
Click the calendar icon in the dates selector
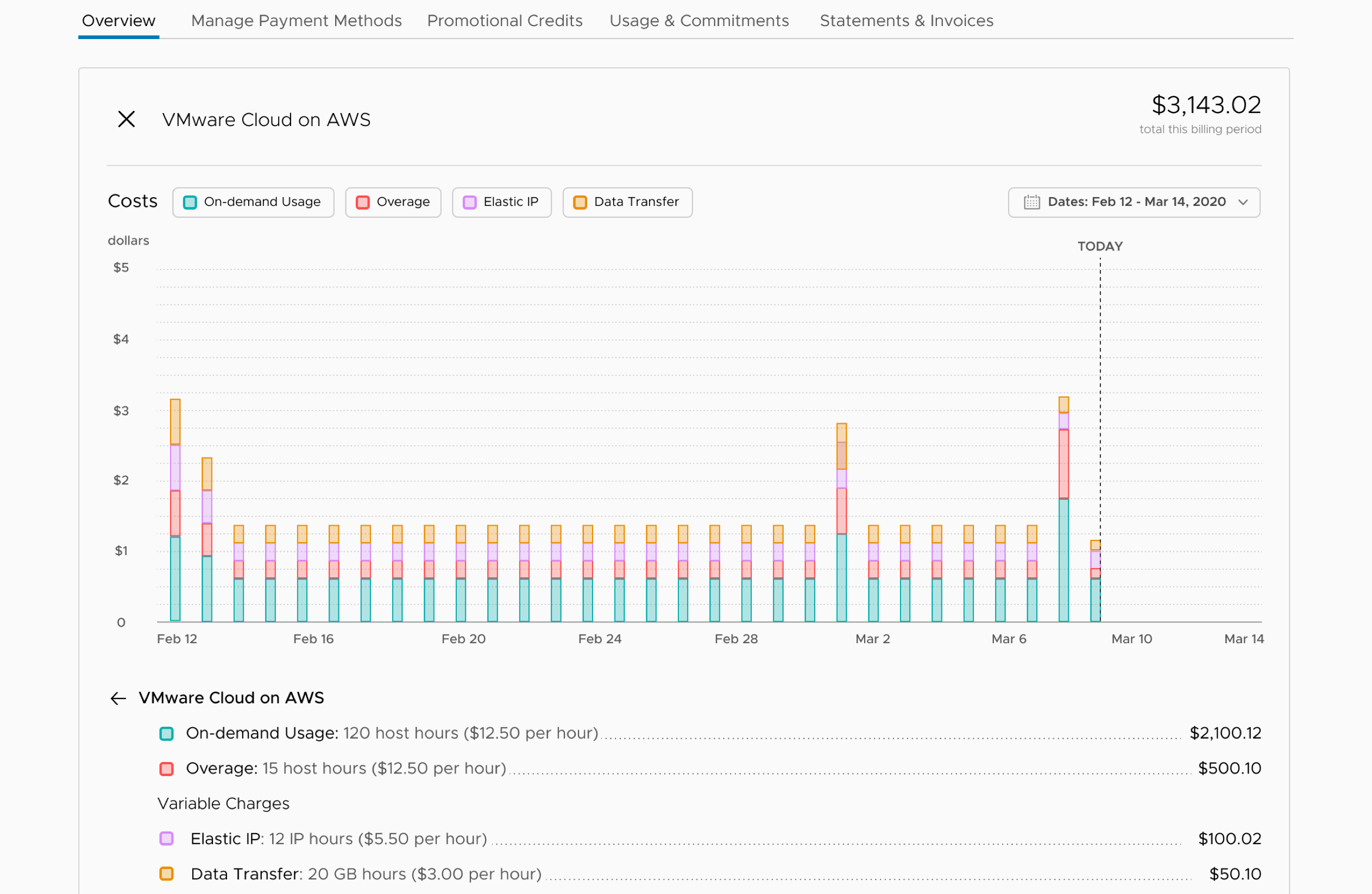[x=1031, y=202]
